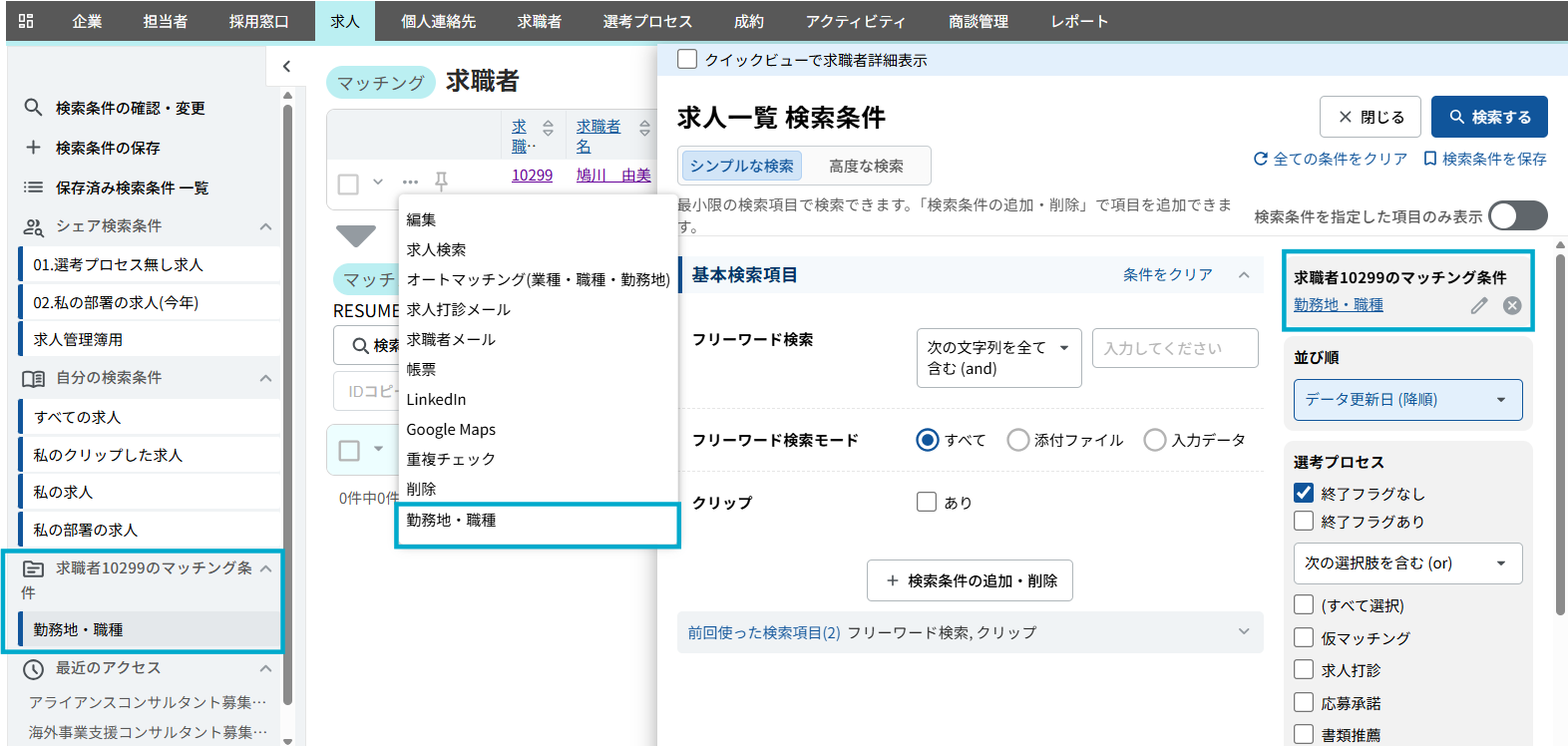Click the magnifier icon for 検索条件の確認・変更
Viewport: 1568px width, 746px height.
33,108
